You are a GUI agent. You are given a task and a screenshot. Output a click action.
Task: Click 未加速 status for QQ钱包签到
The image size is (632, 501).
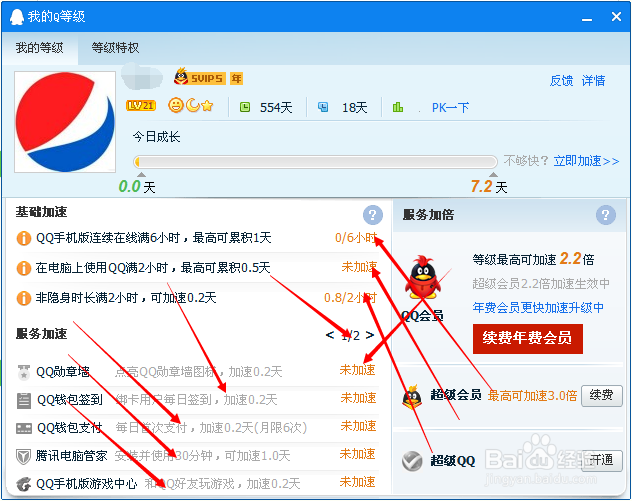[358, 398]
